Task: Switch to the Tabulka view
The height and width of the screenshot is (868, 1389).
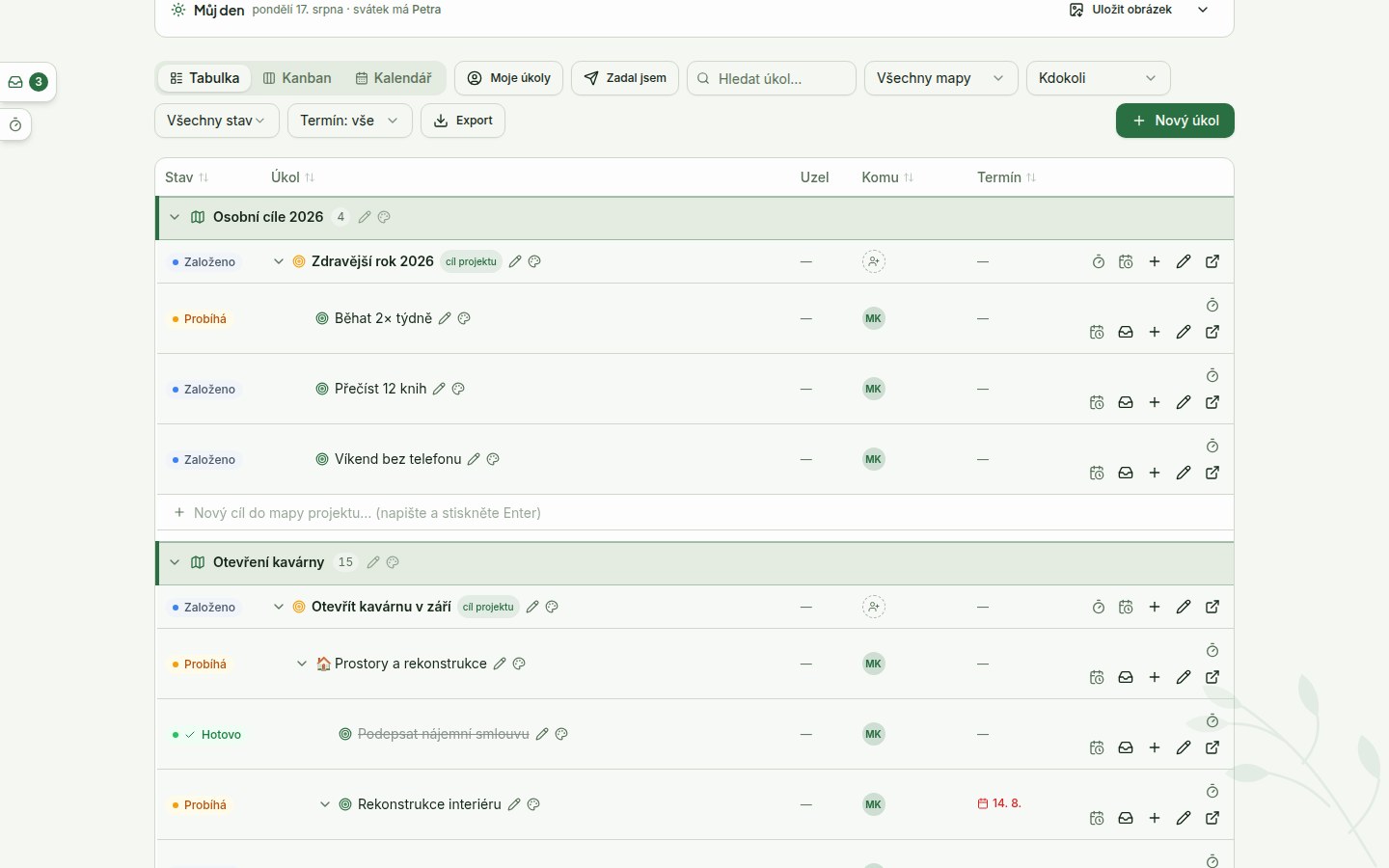Action: [204, 78]
